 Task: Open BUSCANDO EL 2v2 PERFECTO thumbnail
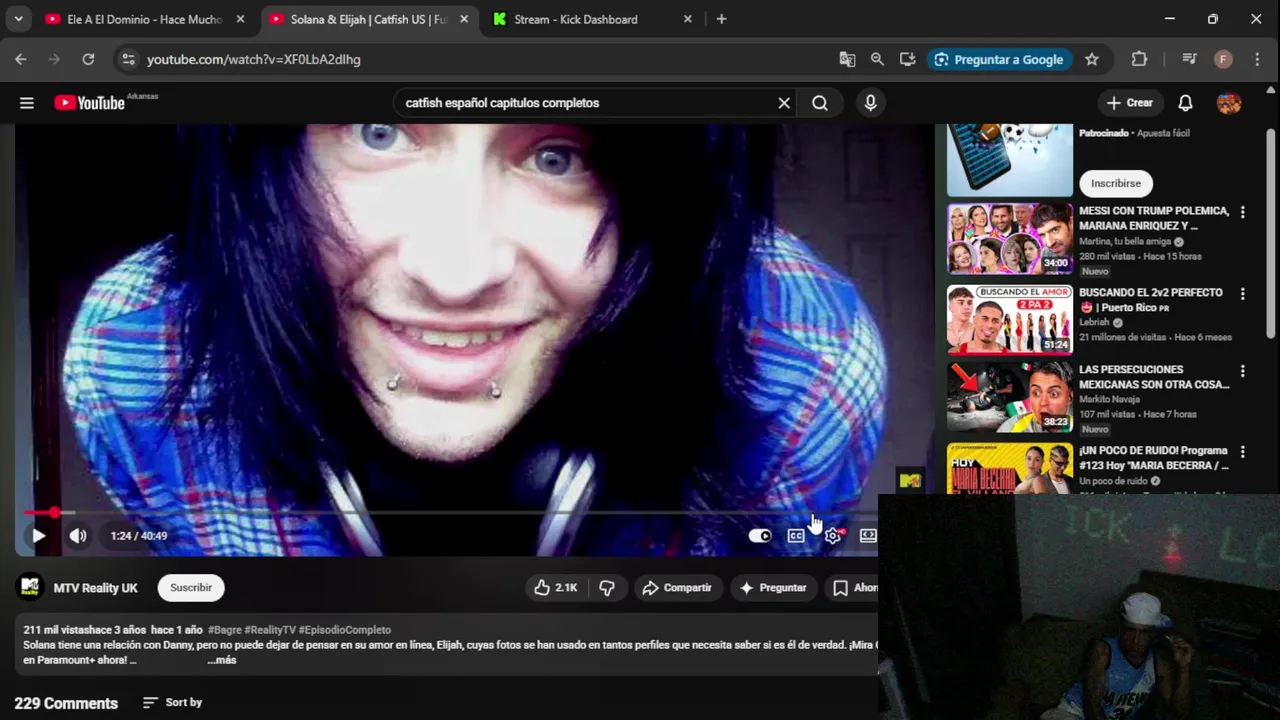(1010, 320)
